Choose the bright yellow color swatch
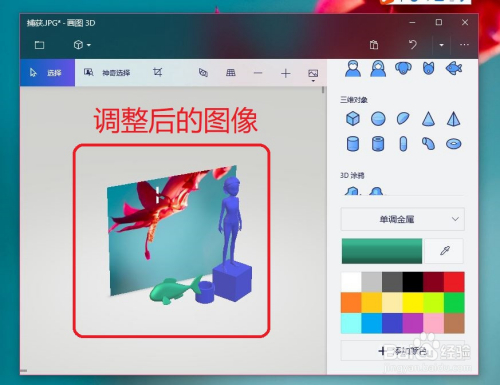Image resolution: width=500 pixels, height=385 pixels. click(413, 303)
